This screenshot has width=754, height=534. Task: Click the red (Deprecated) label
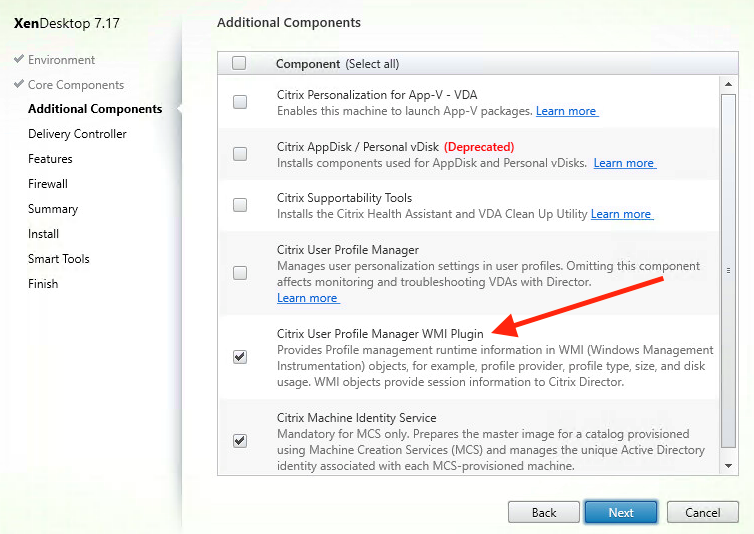[x=479, y=147]
